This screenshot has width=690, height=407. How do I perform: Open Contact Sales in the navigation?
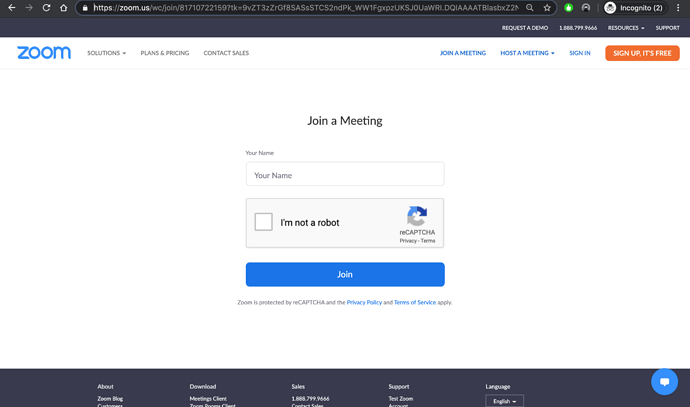[226, 53]
